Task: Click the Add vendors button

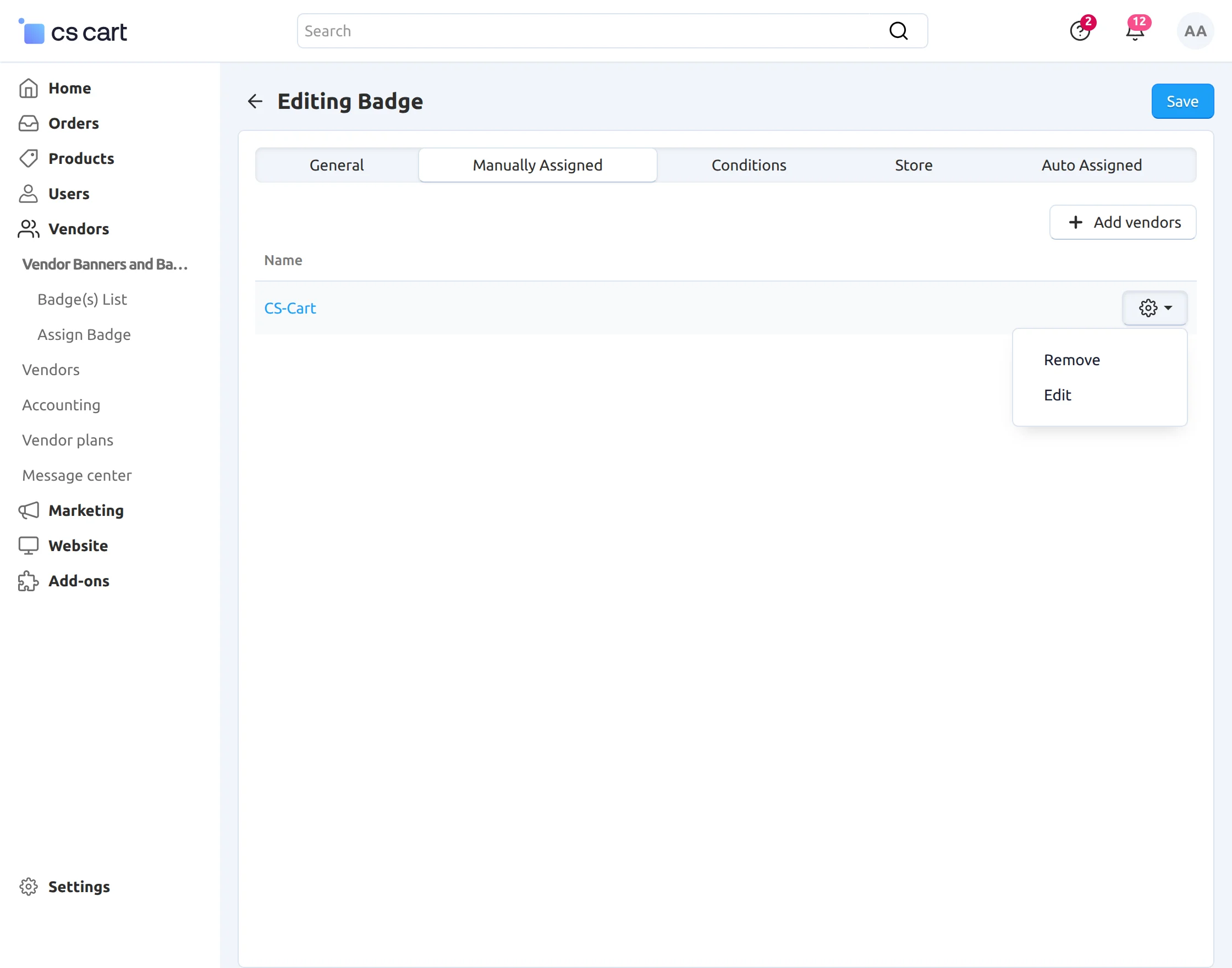Action: point(1122,222)
